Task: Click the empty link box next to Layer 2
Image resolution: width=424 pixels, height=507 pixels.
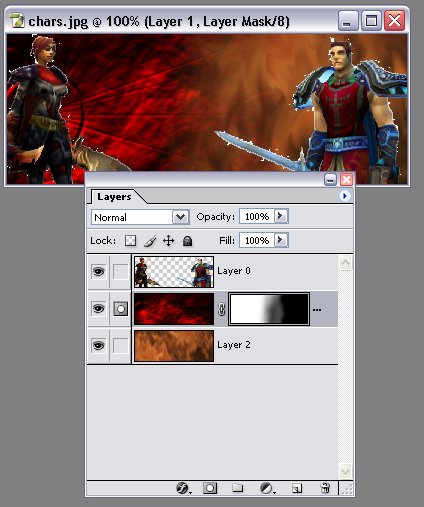Action: (120, 345)
